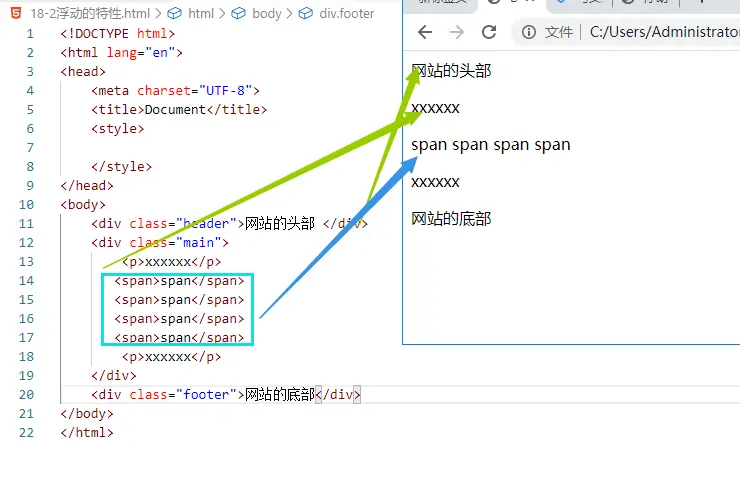Click the div class="footer" code line
The image size is (740, 496).
226,394
